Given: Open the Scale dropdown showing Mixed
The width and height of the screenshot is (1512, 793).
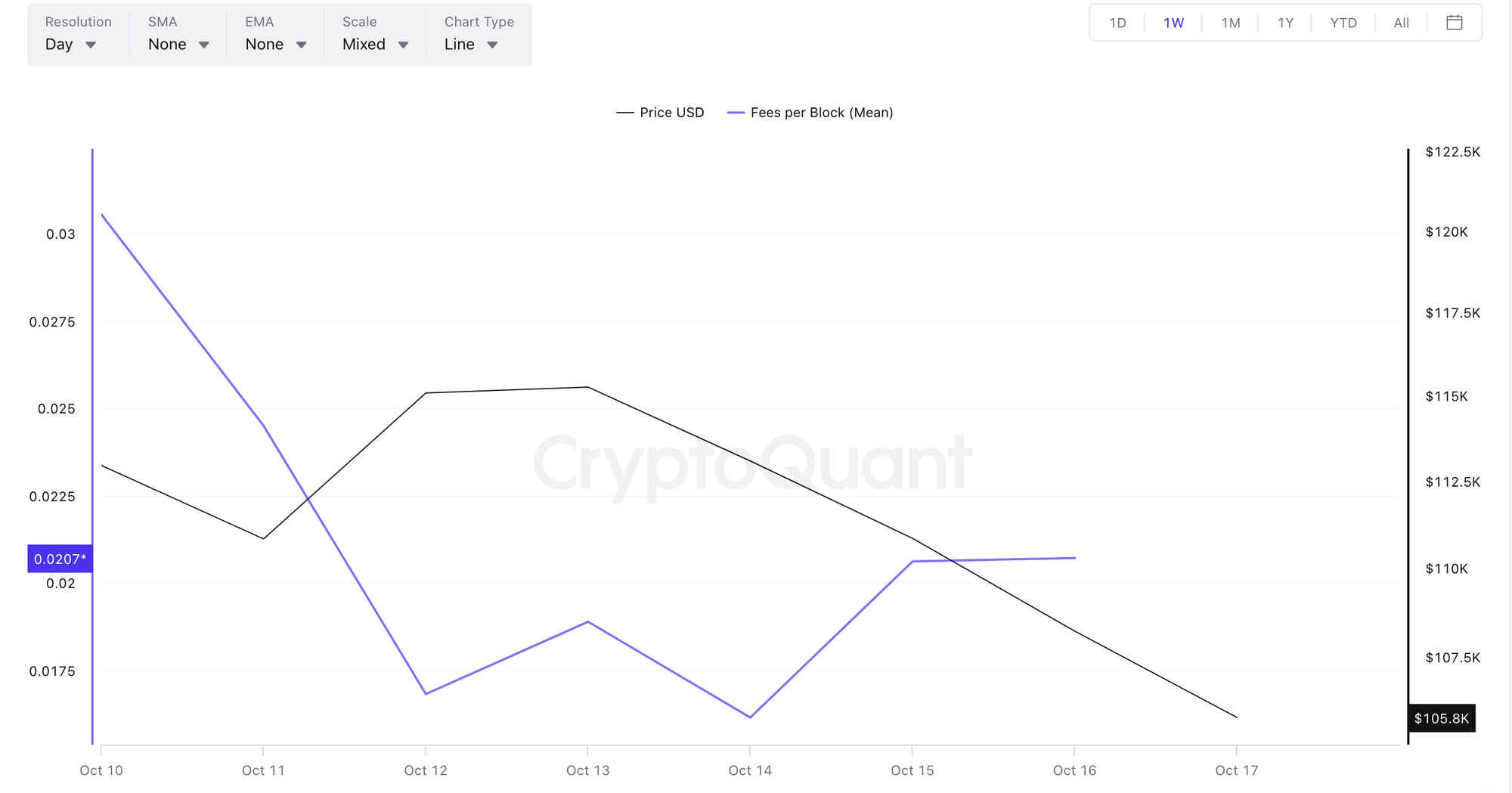Looking at the screenshot, I should point(373,44).
